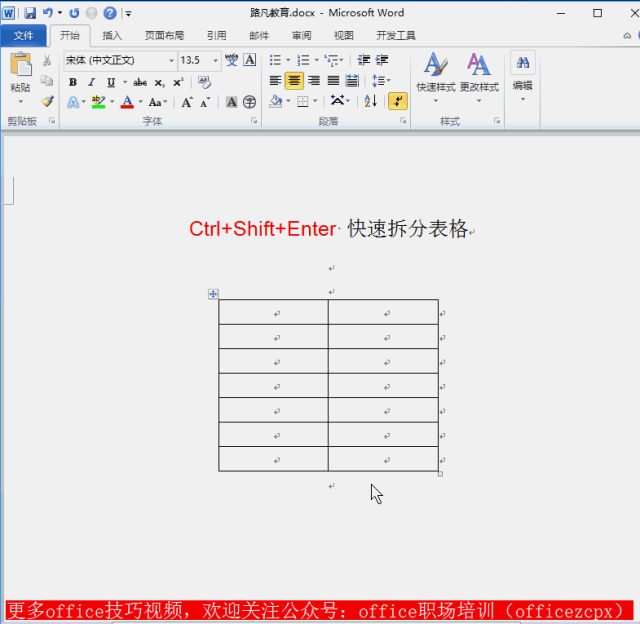Image resolution: width=640 pixels, height=624 pixels.
Task: Click the Asian layout button
Action: point(340,100)
